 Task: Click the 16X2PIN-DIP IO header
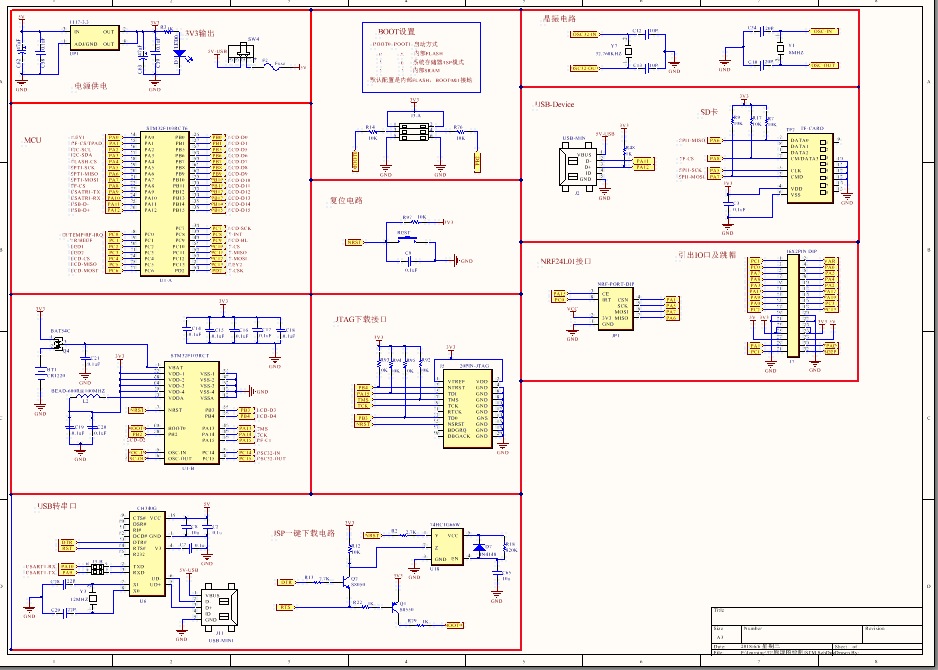[793, 303]
